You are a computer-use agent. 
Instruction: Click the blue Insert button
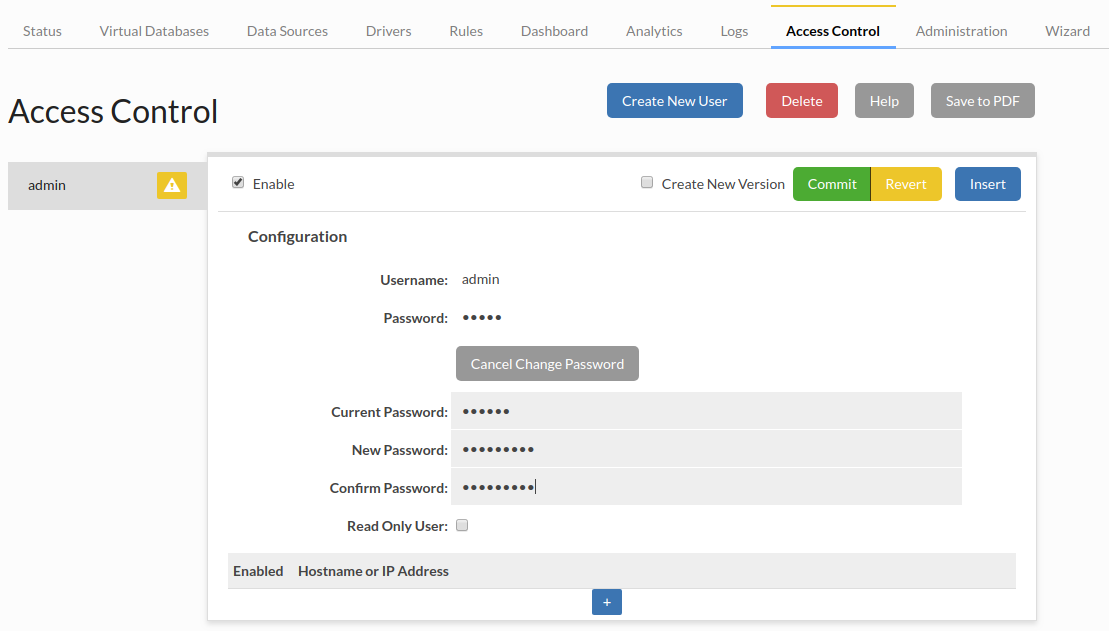point(987,184)
